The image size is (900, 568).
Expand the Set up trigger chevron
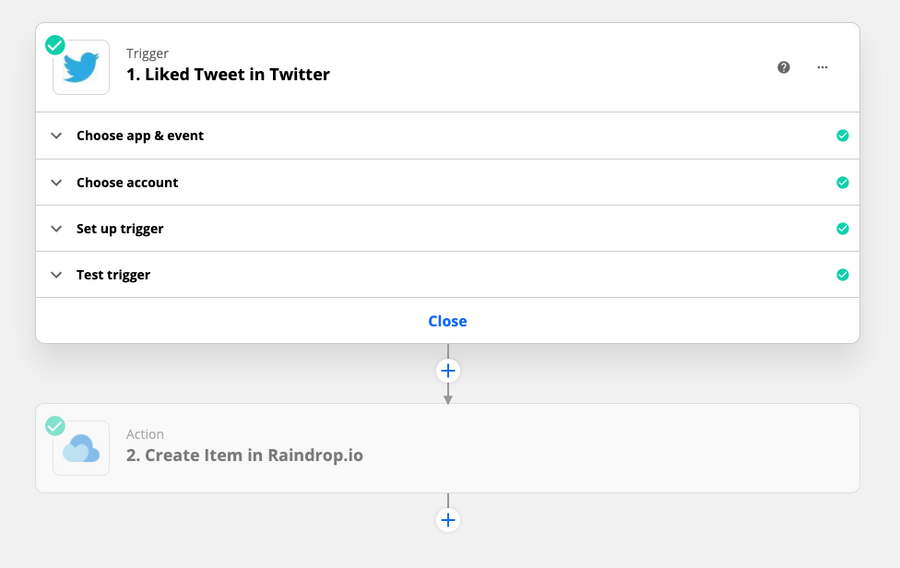pyautogui.click(x=56, y=229)
